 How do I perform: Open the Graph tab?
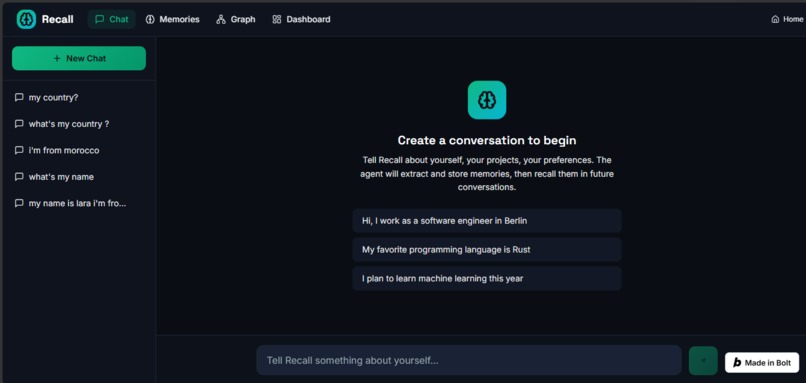[x=236, y=20]
